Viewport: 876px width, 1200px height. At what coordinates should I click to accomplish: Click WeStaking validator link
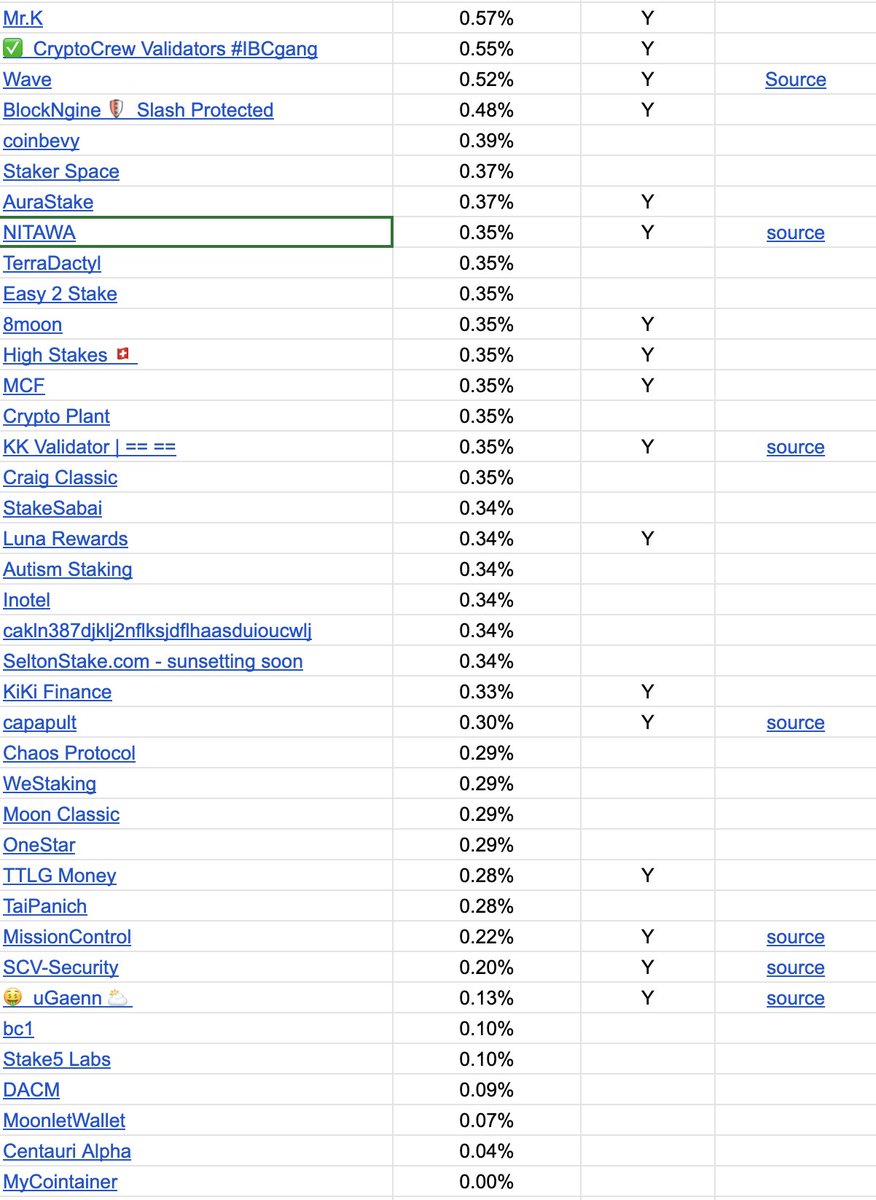[50, 784]
